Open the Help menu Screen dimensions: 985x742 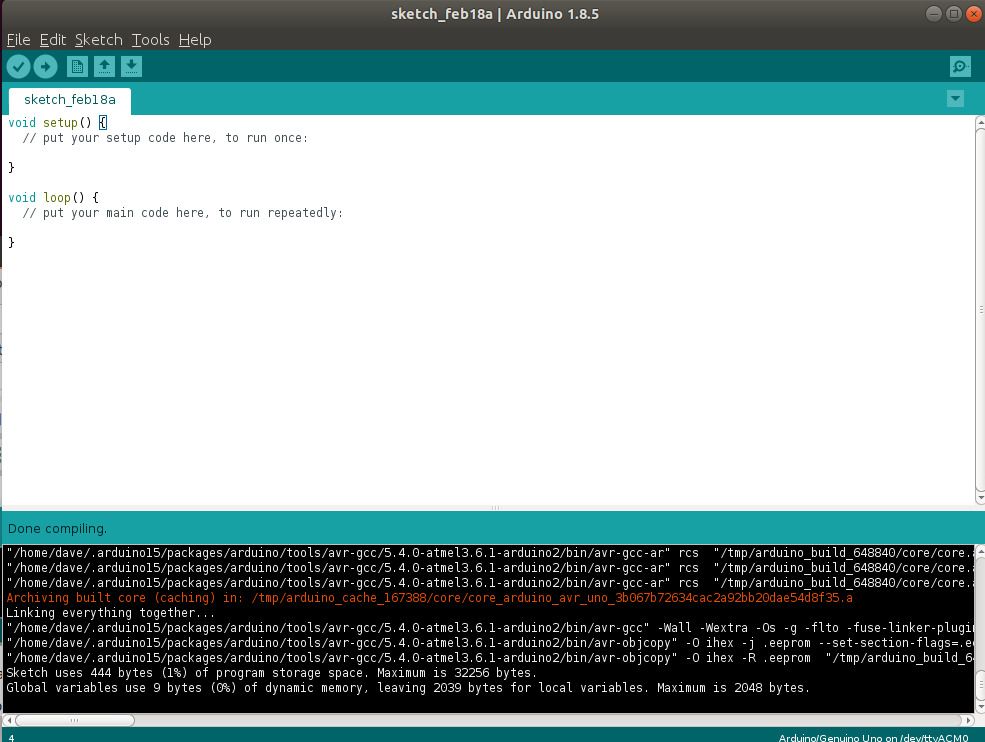pos(195,40)
